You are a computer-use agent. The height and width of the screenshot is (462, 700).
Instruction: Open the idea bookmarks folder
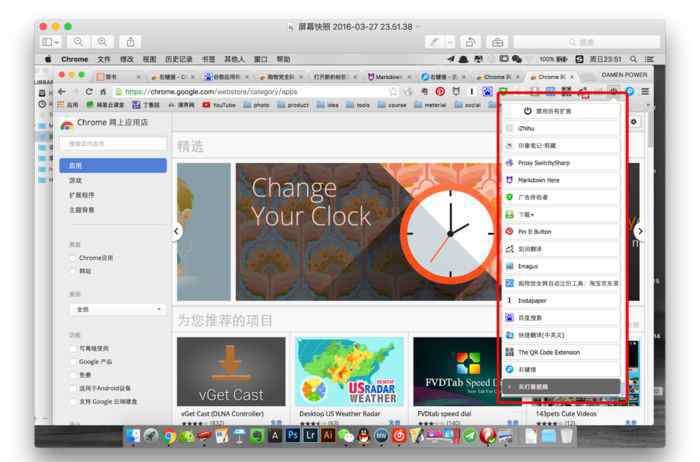[328, 105]
